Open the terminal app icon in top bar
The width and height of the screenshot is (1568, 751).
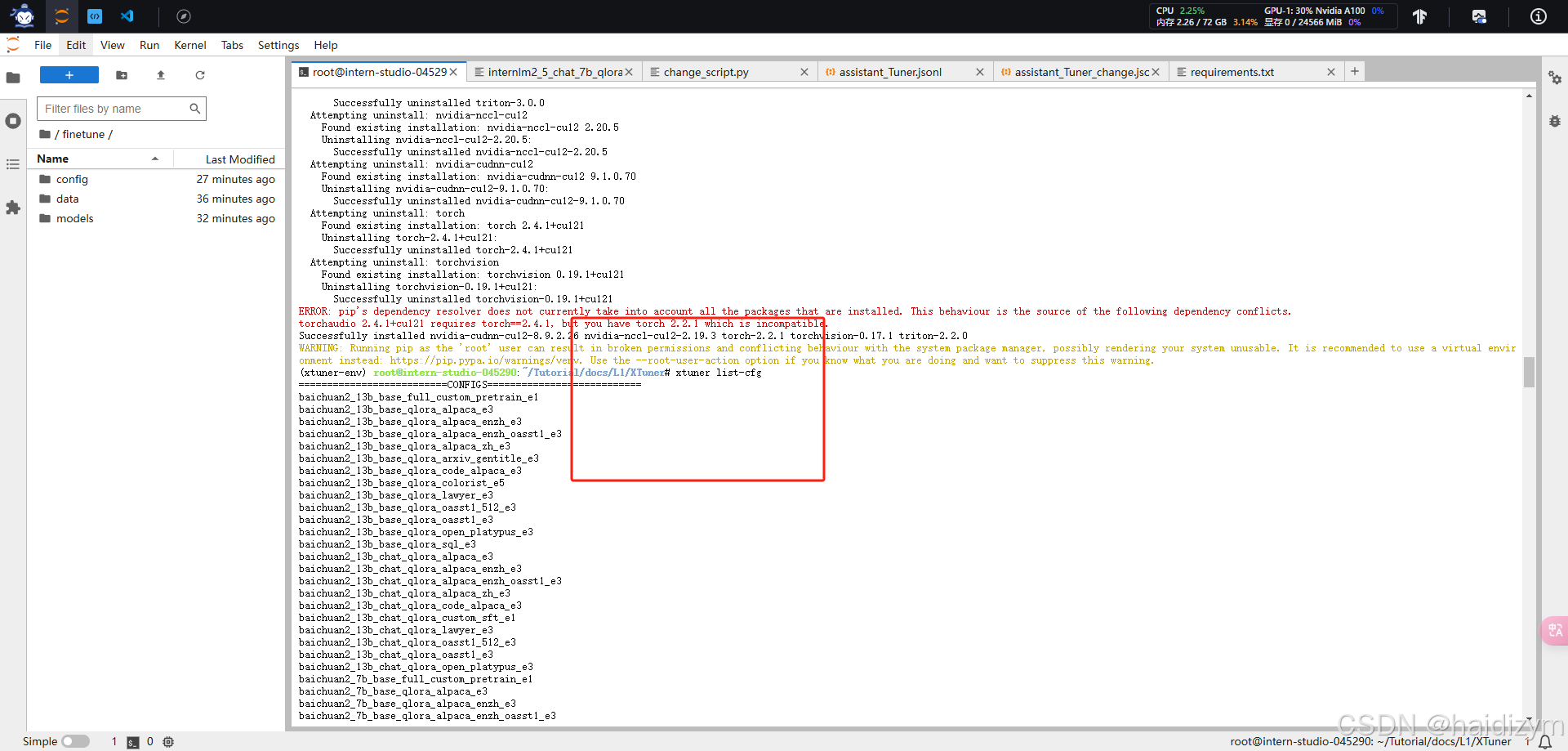pyautogui.click(x=95, y=16)
